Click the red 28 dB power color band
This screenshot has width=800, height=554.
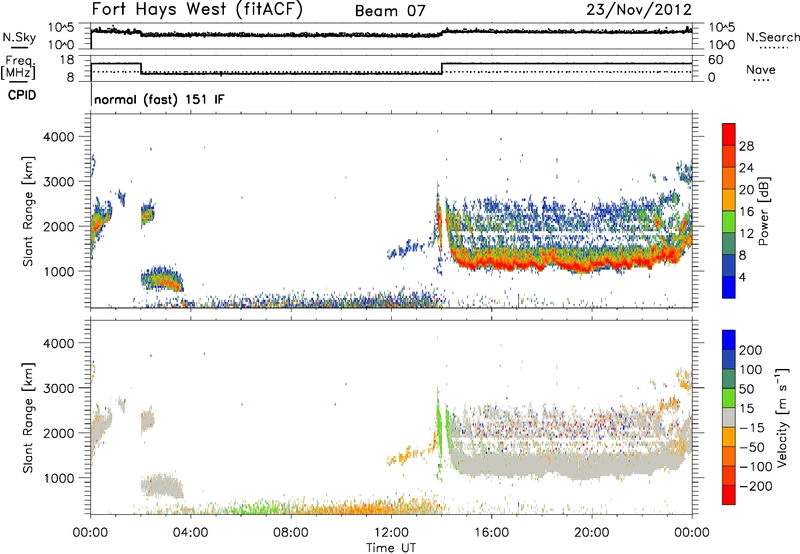pyautogui.click(x=729, y=135)
